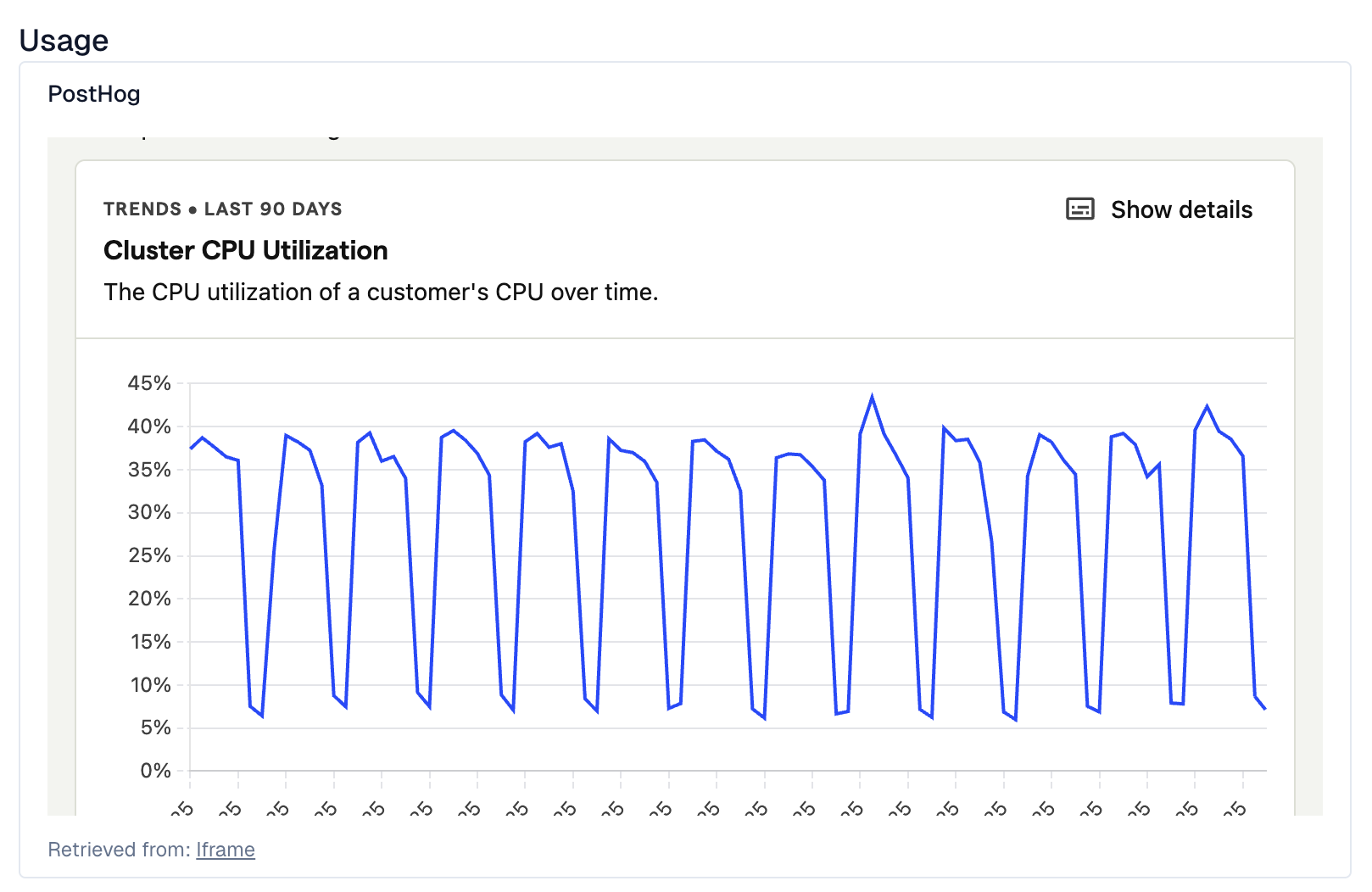Select the PostHog card title

[94, 94]
